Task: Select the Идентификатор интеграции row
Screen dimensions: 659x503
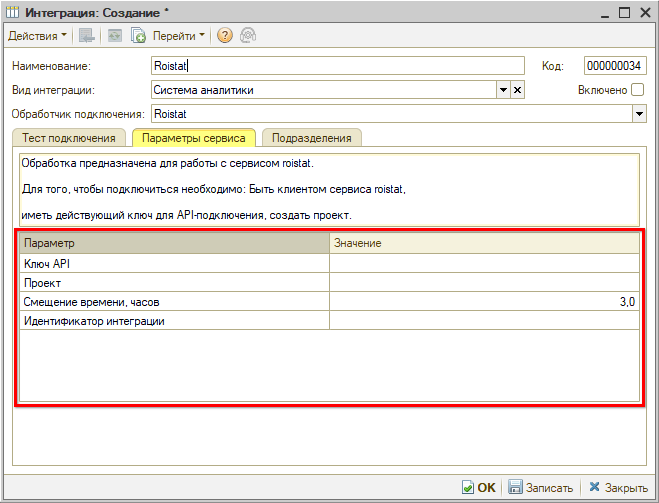Action: (x=330, y=321)
